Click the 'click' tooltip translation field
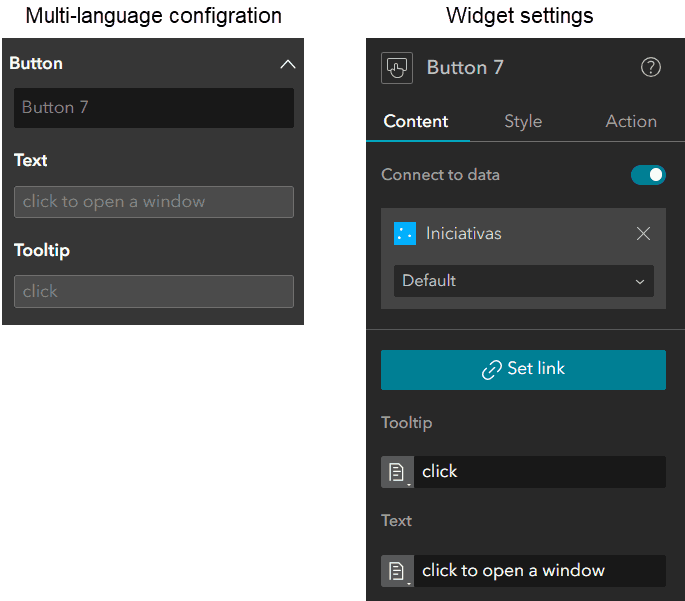 [x=154, y=291]
